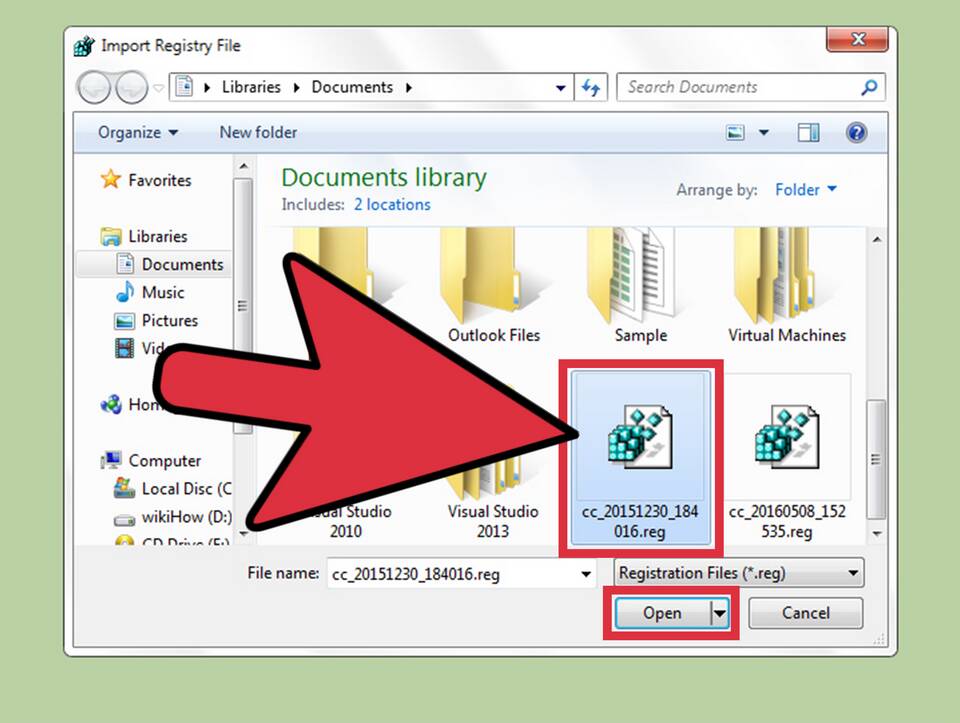Click the Open button
This screenshot has width=960, height=723.
click(x=661, y=613)
